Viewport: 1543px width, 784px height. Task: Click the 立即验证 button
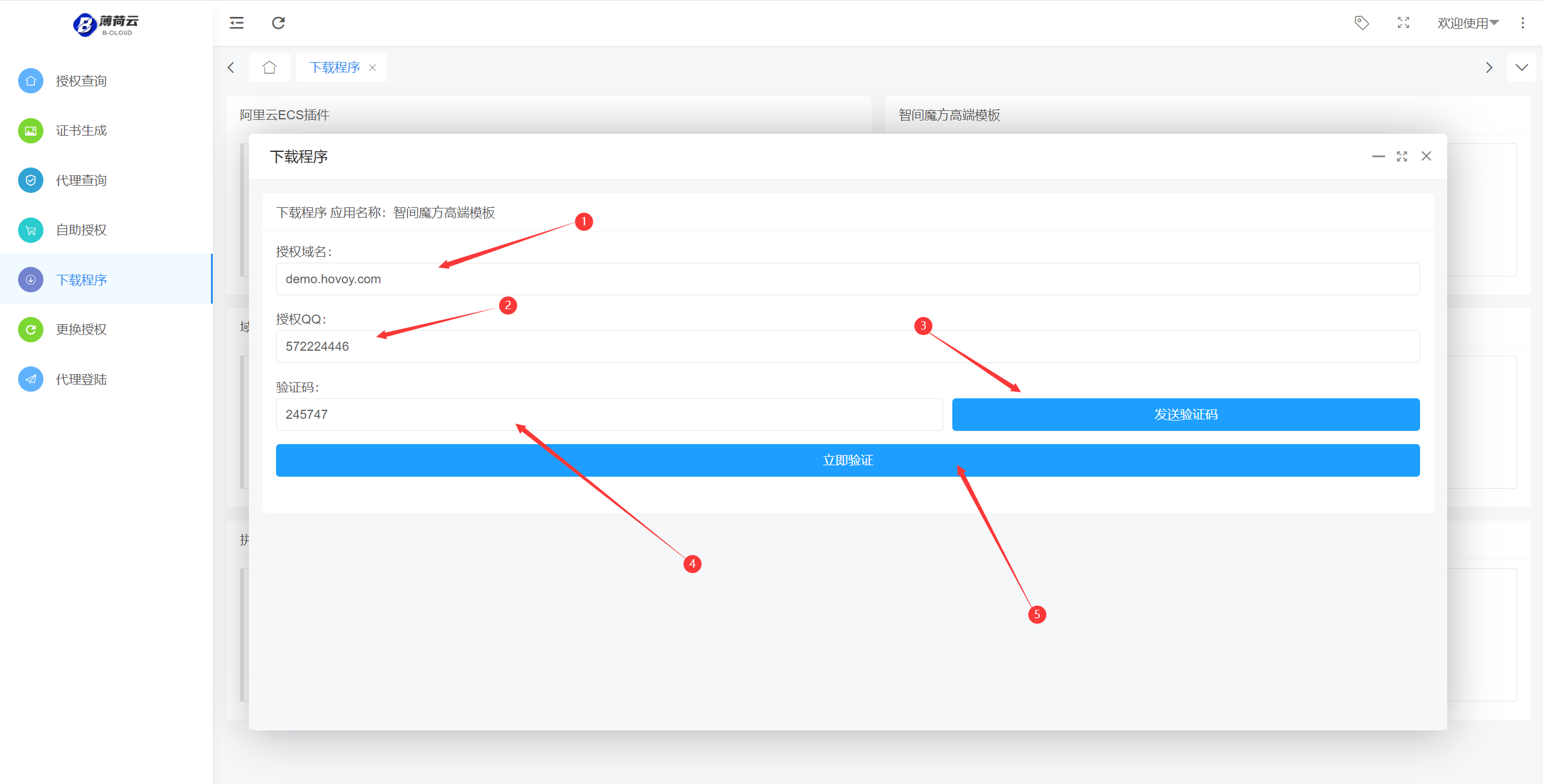click(x=847, y=460)
